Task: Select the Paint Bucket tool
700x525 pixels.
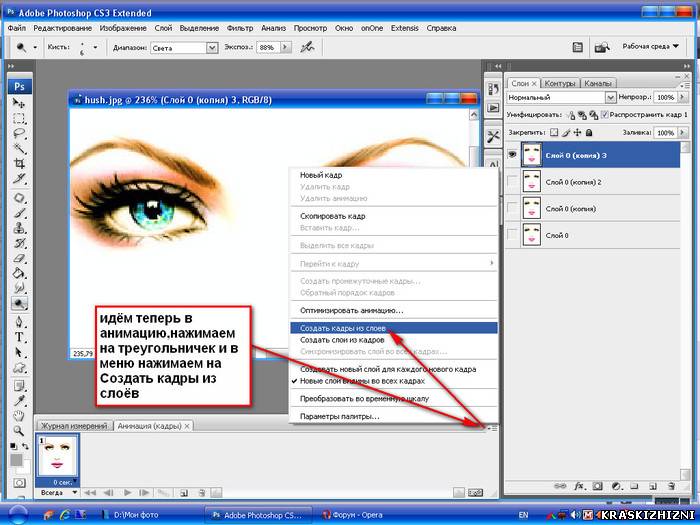Action: coord(19,273)
